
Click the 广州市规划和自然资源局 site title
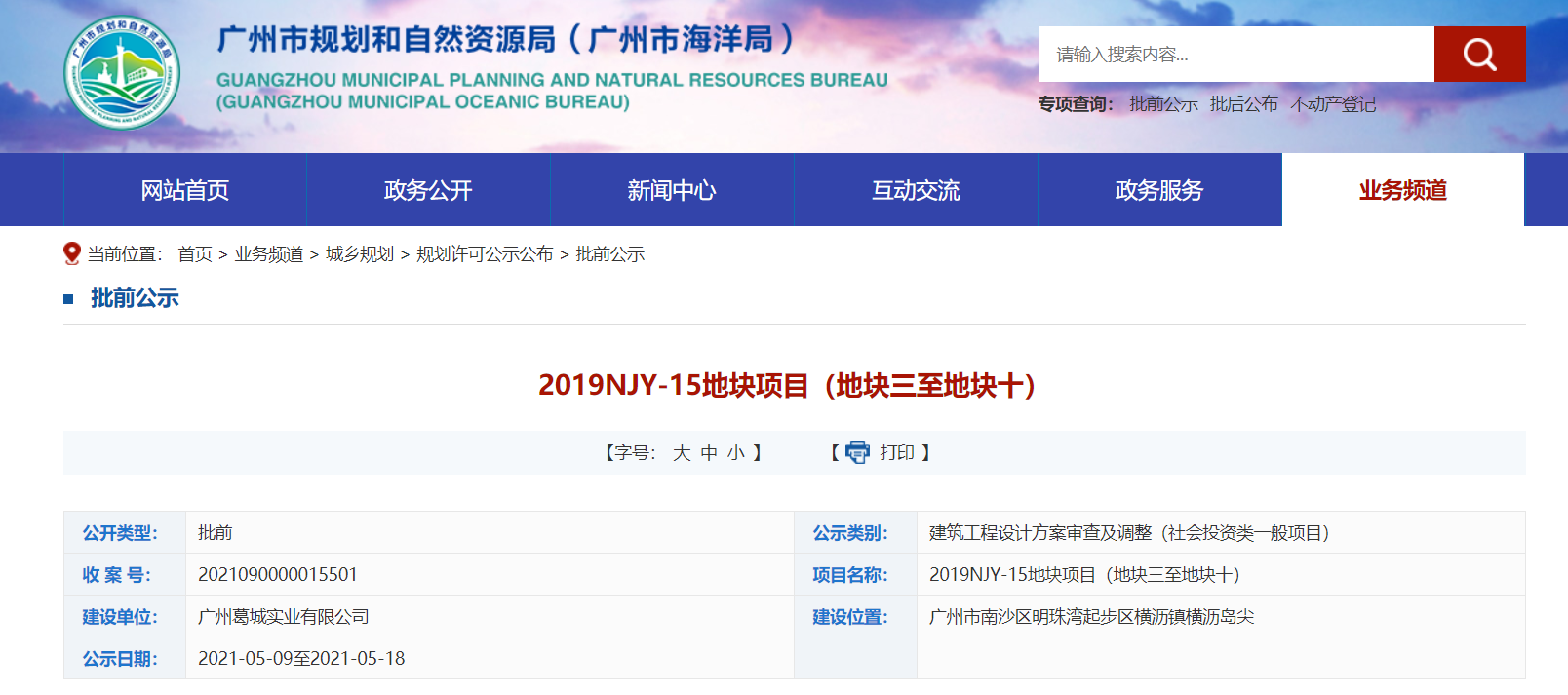[506, 39]
